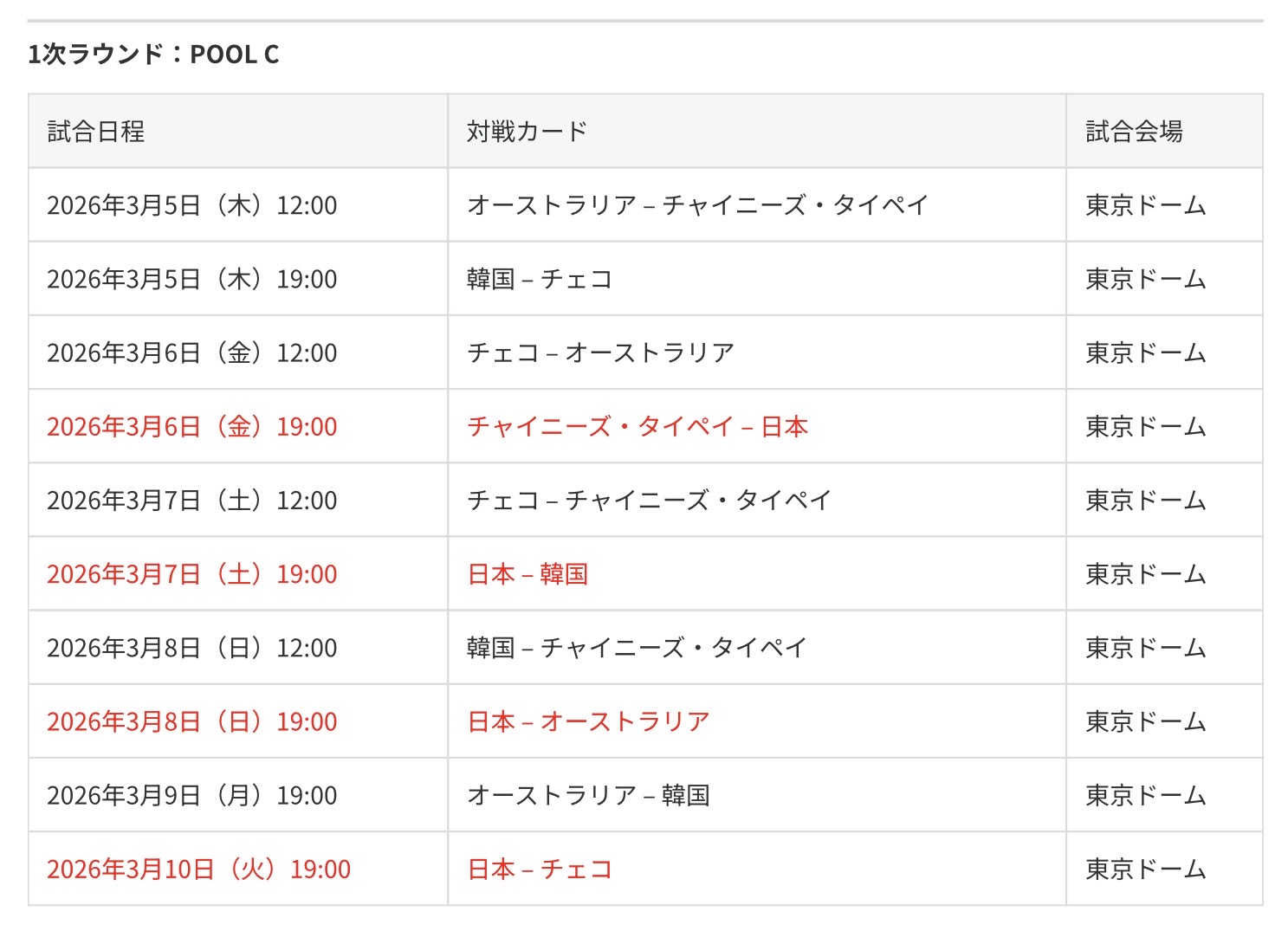Select the red チャイニーズ・タイペイ – 日本 matchup
This screenshot has height=931, width=1288.
click(x=638, y=427)
